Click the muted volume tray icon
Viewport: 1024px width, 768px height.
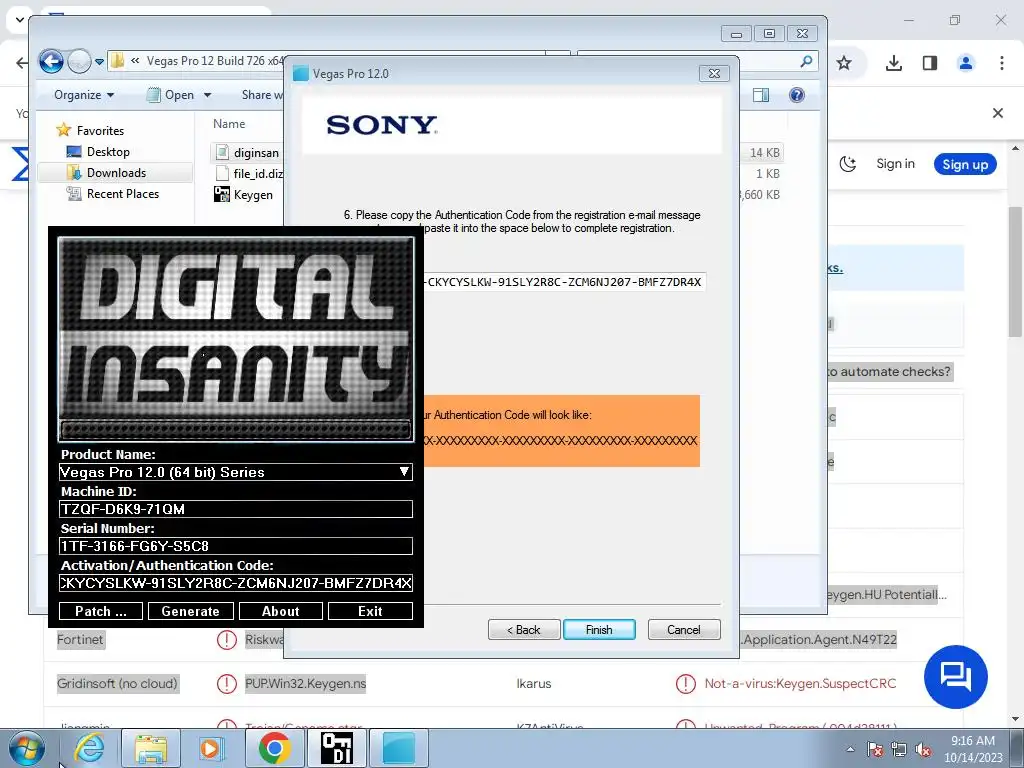(923, 749)
